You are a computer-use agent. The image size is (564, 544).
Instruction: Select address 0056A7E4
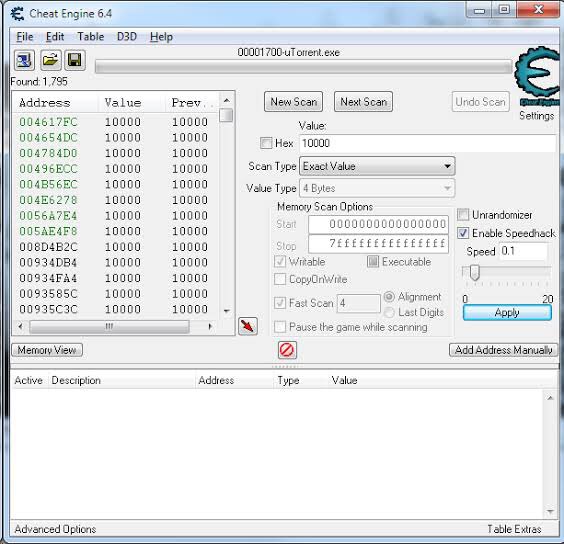coord(48,216)
